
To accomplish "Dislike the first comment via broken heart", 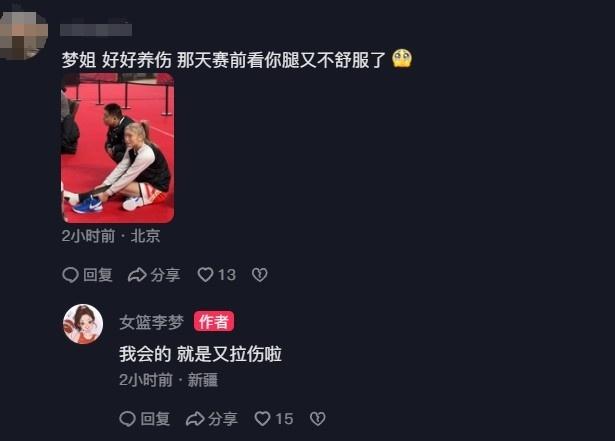I will (x=260, y=275).
